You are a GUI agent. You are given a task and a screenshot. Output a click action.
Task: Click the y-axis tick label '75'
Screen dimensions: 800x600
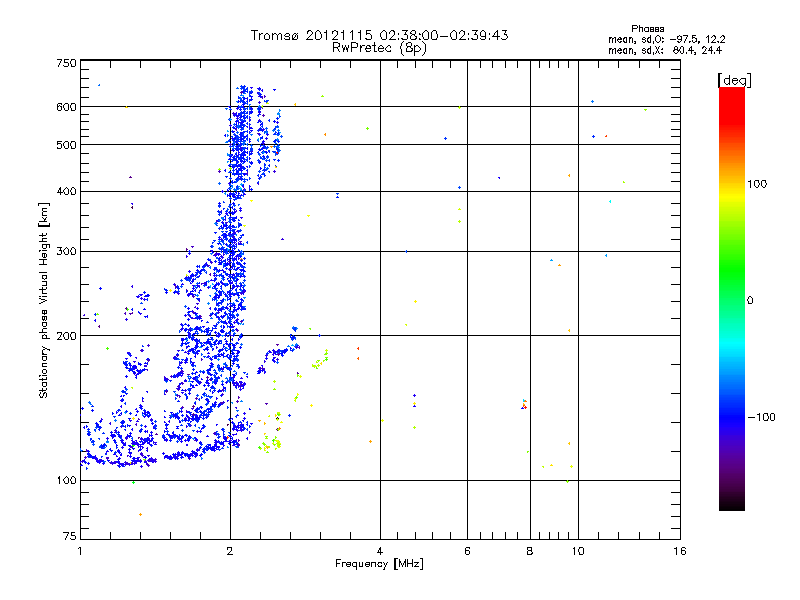[x=70, y=536]
